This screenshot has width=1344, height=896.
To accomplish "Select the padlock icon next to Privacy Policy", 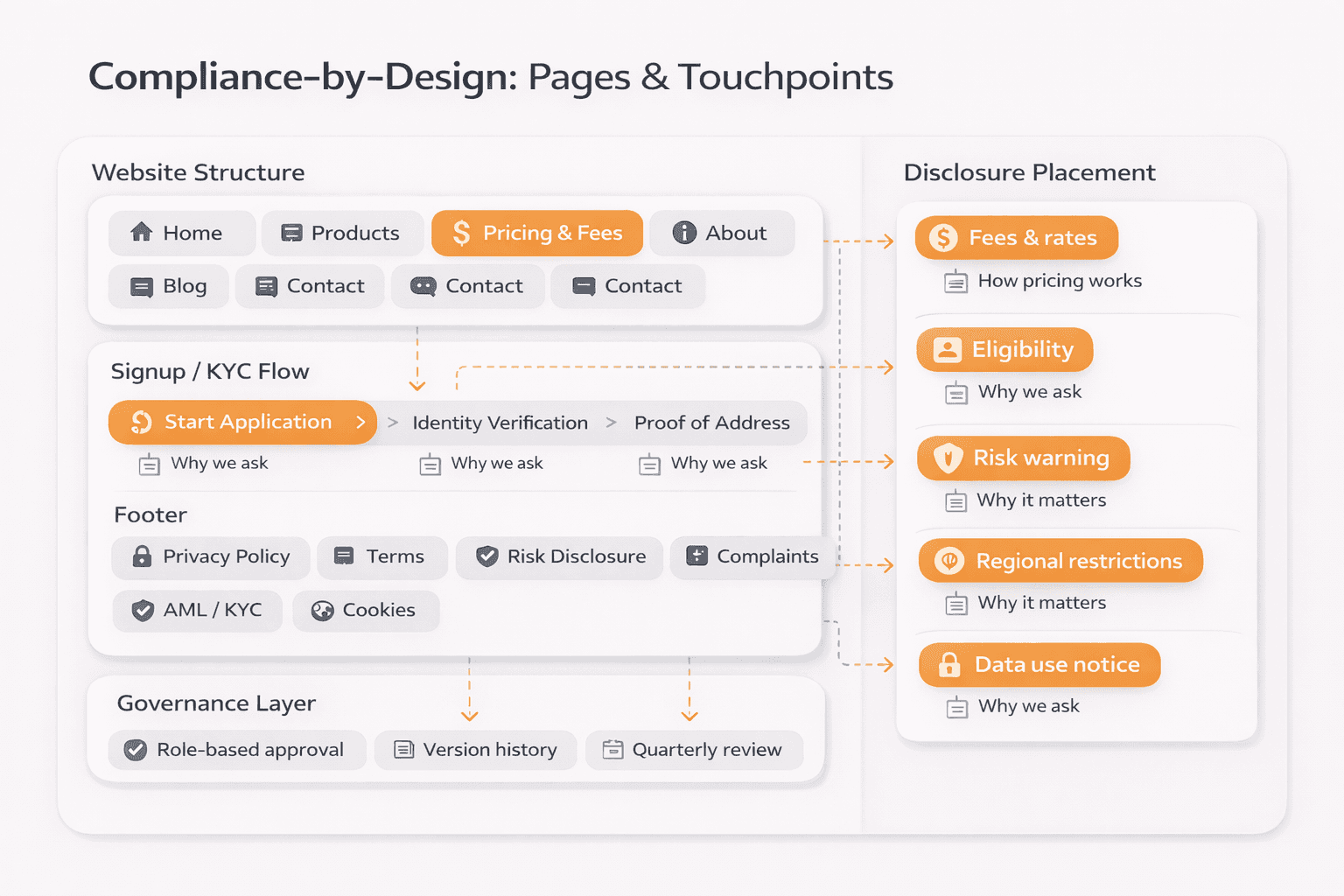I will (x=143, y=557).
